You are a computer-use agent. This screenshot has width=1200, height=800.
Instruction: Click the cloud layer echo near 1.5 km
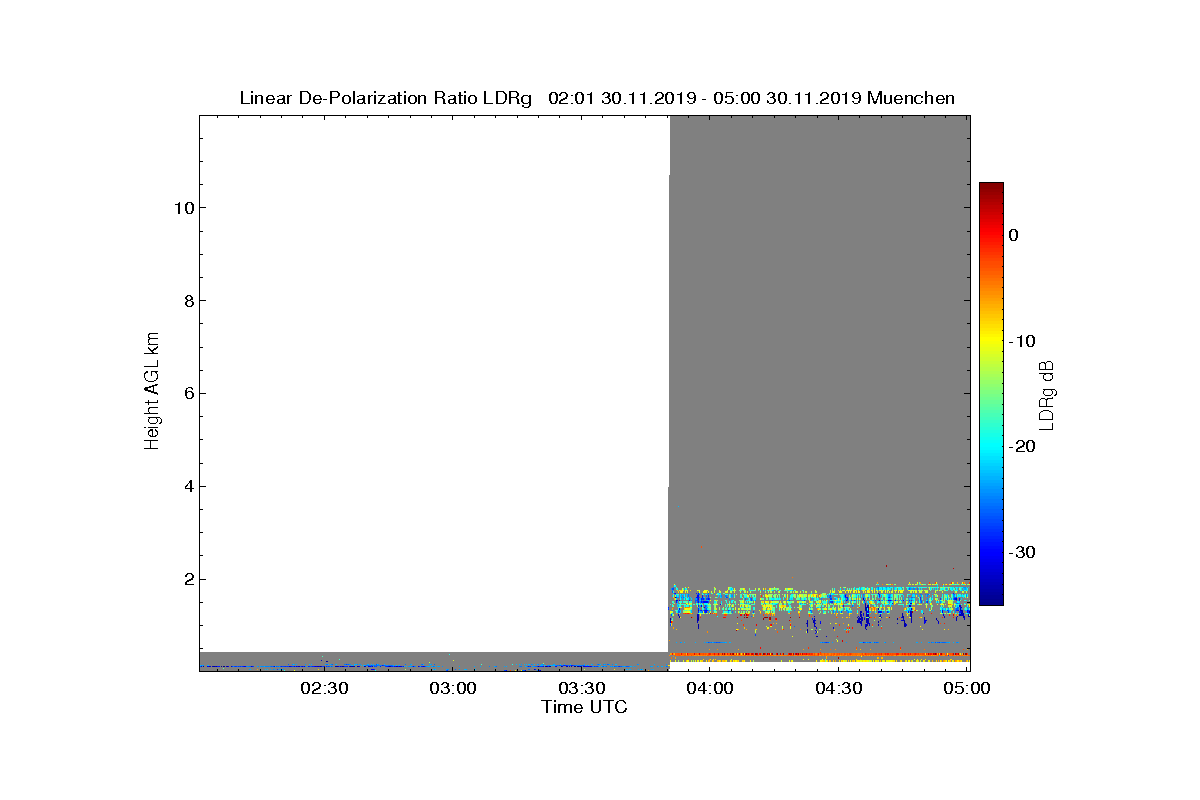point(819,601)
